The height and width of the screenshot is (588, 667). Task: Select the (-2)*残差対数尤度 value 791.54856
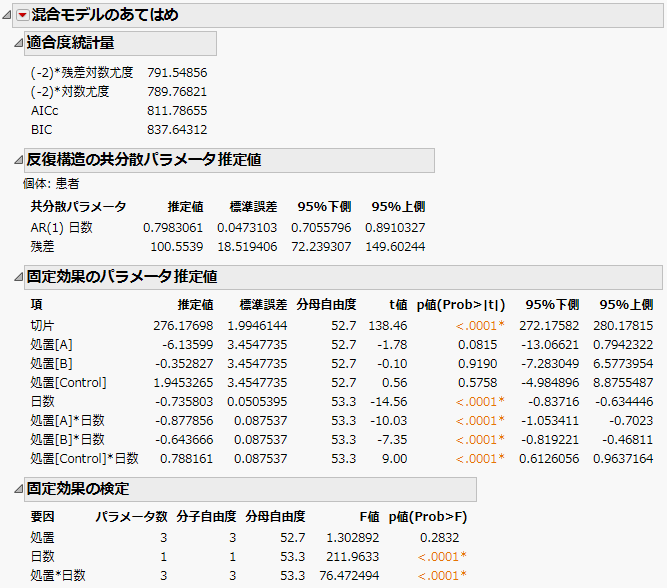(177, 73)
